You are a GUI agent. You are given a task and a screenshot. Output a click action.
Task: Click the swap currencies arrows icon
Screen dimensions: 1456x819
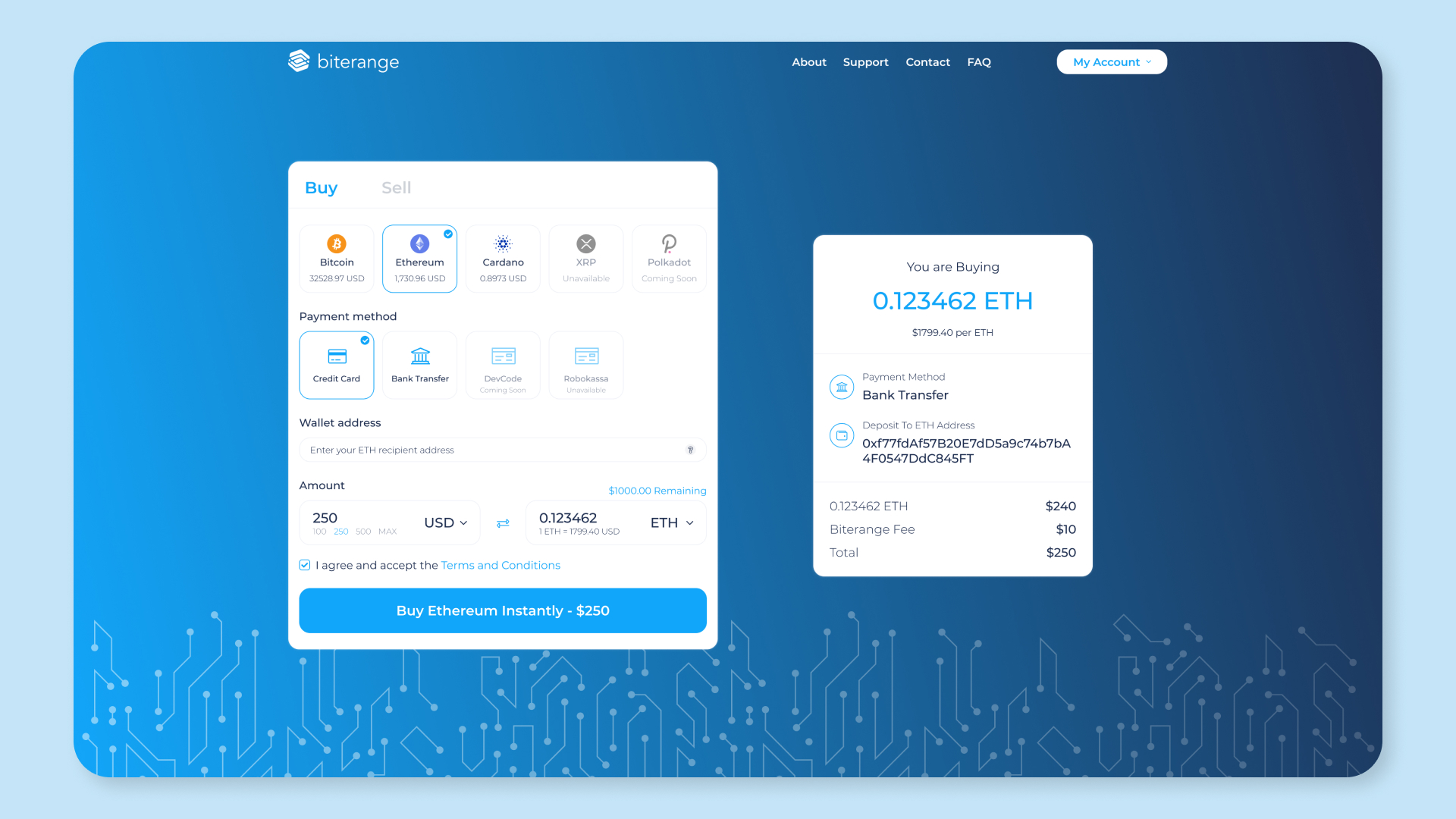point(503,523)
